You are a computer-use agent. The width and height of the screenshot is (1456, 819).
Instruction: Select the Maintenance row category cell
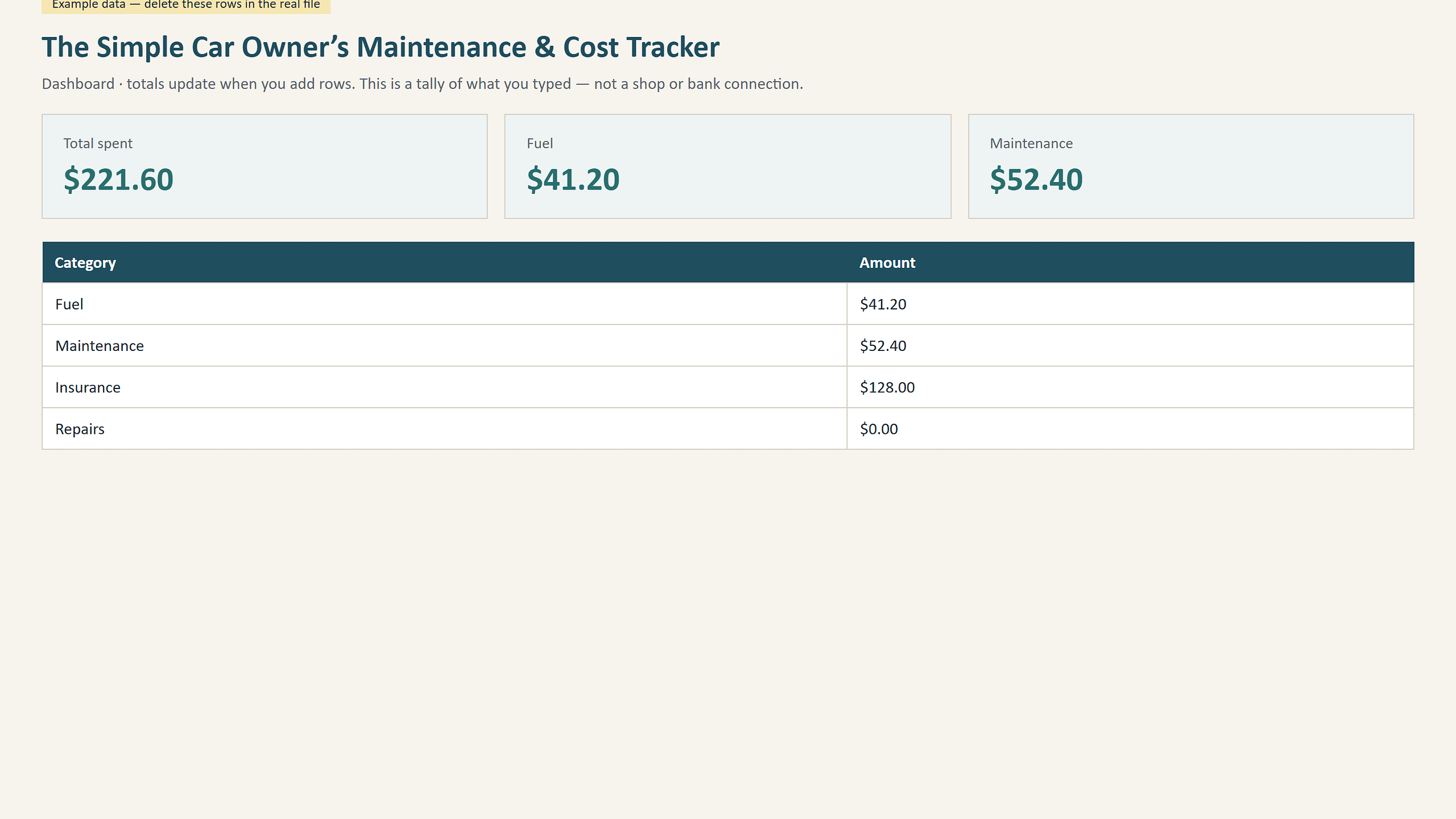(445, 345)
